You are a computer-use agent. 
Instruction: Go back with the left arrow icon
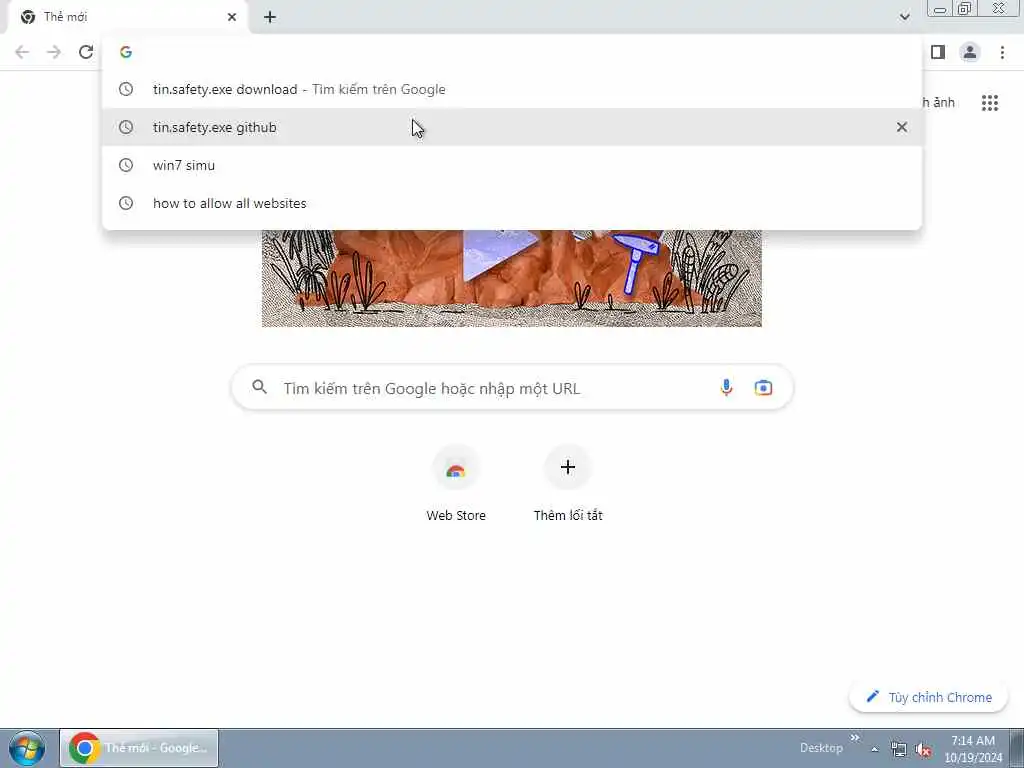coord(22,52)
